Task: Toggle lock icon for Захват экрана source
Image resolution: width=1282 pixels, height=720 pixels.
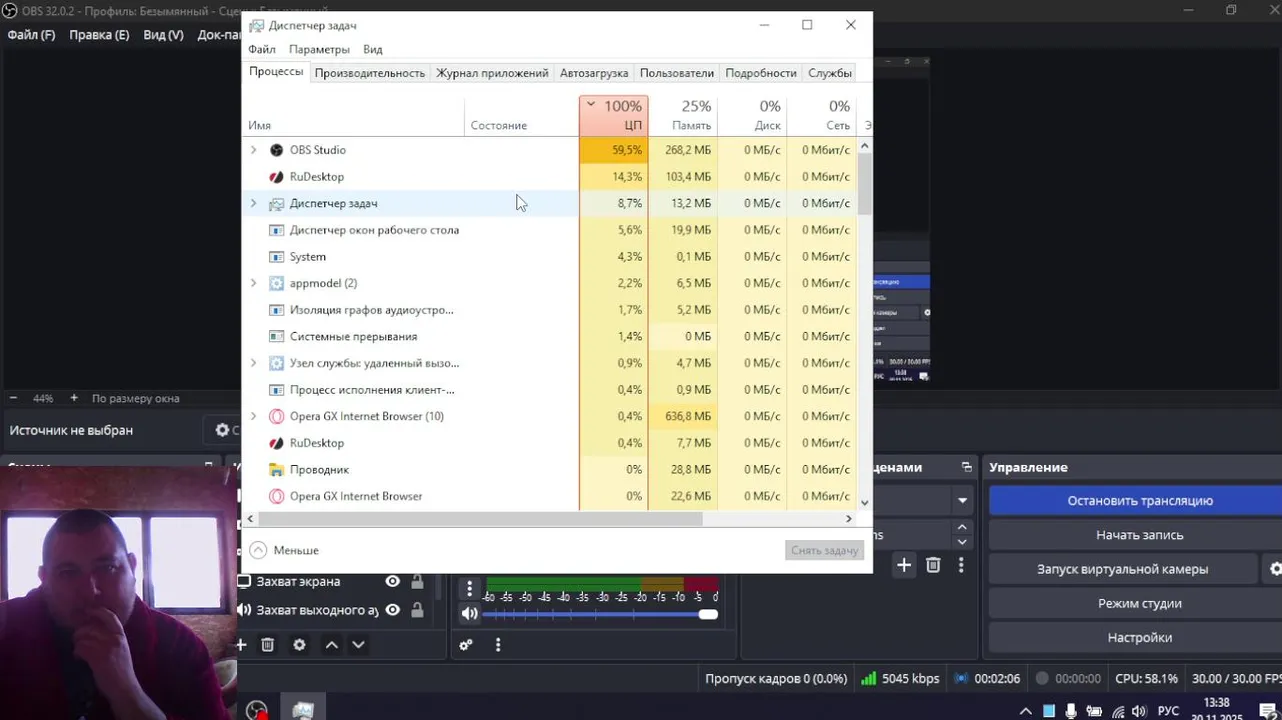Action: (418, 581)
